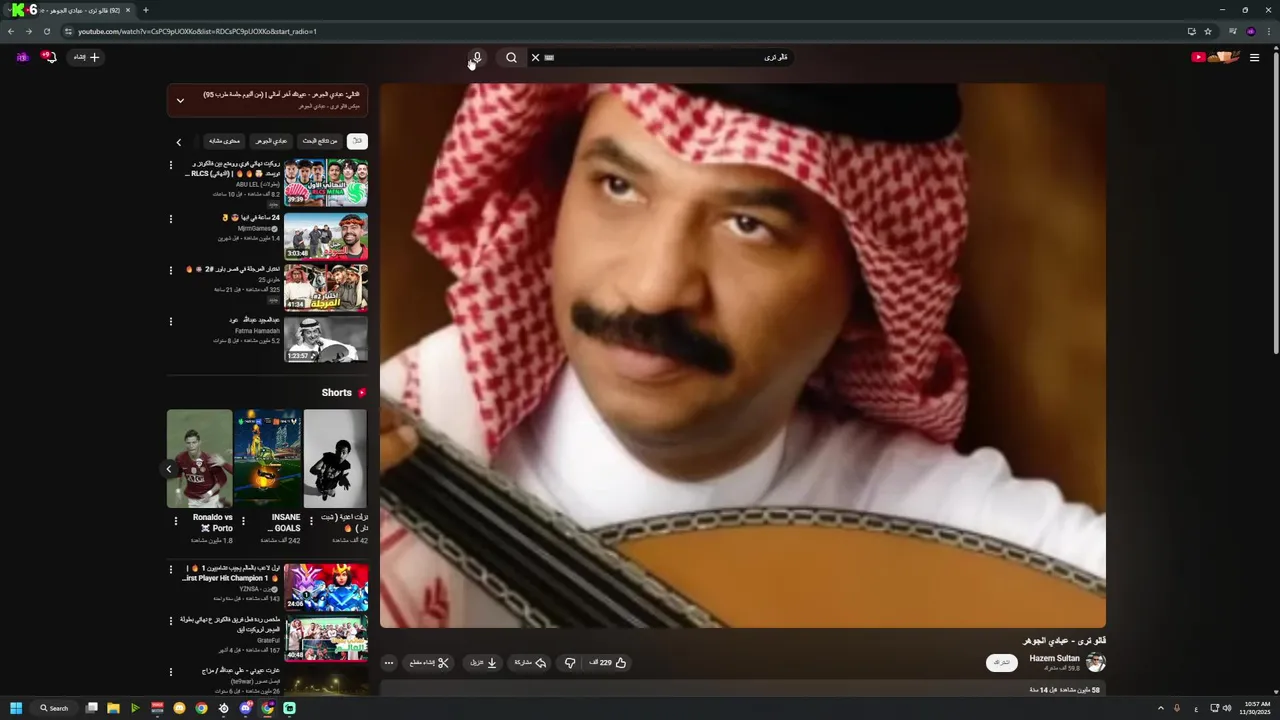Like the video with thumbs up

pos(608,663)
